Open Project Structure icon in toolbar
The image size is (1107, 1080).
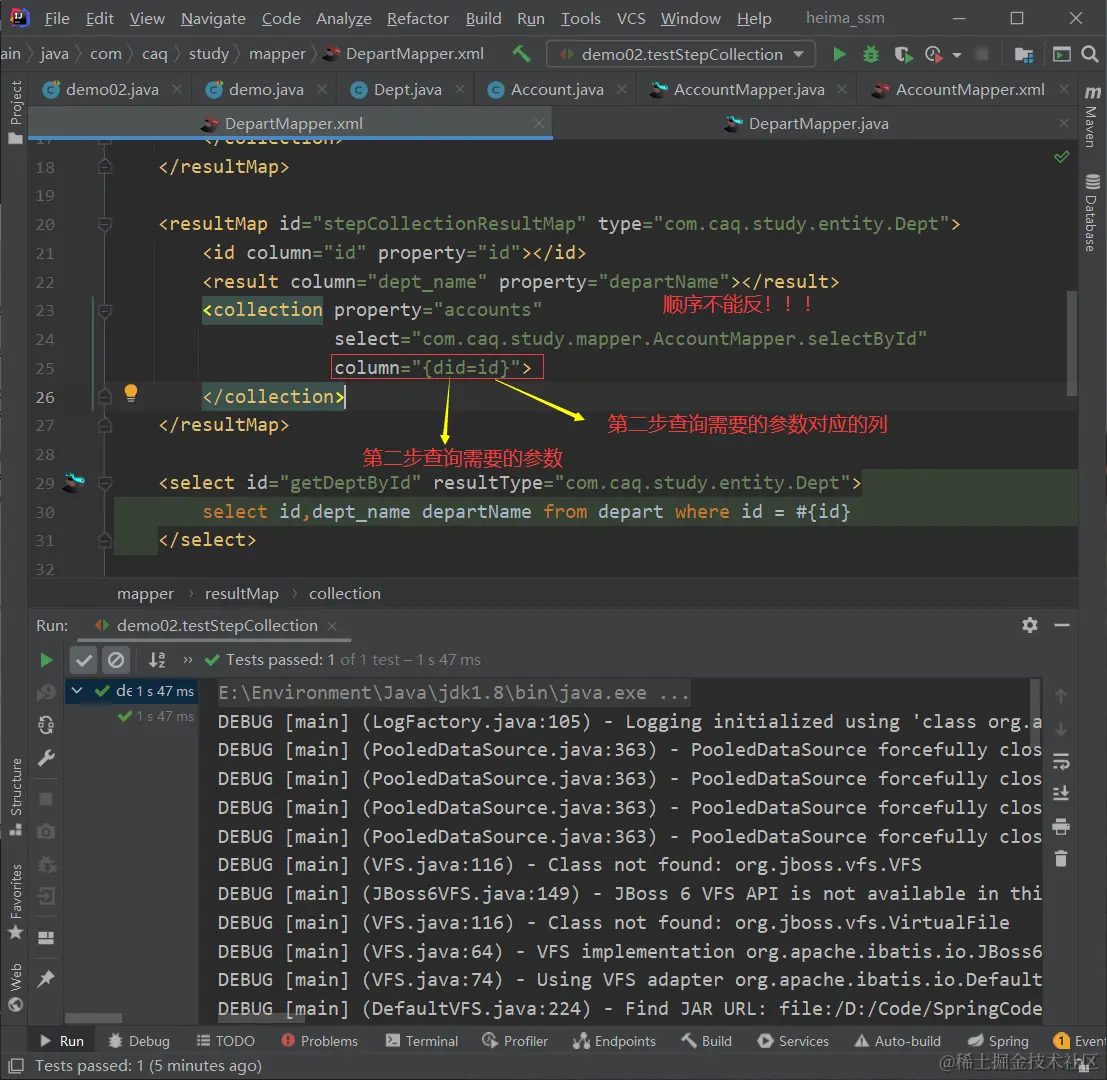1024,54
